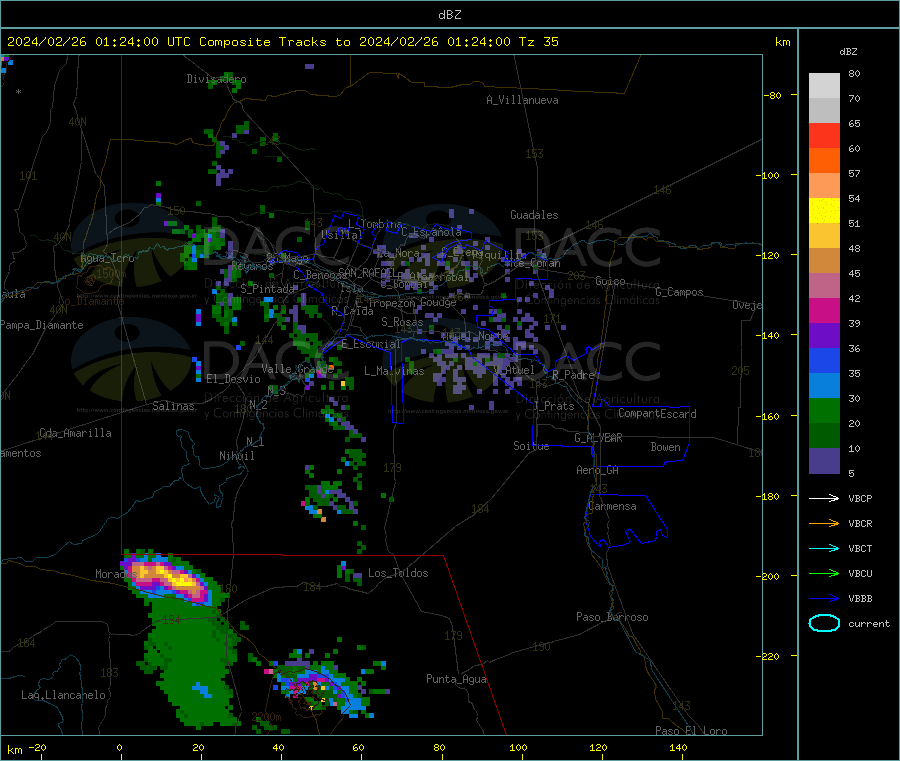Select the dark green 10-20 dBZ band
The width and height of the screenshot is (900, 761).
[824, 436]
